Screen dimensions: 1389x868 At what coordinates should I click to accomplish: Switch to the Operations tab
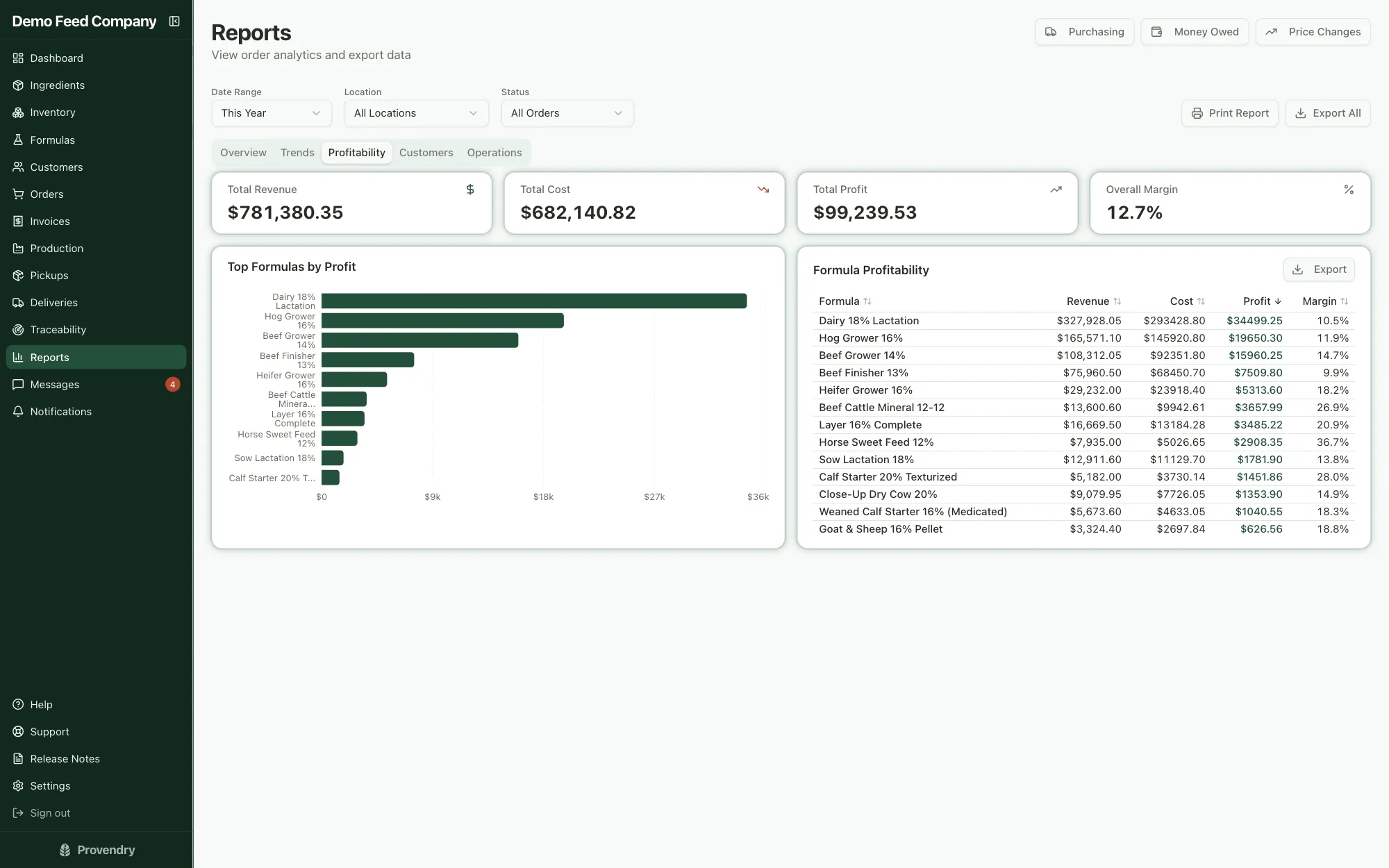[x=494, y=153]
